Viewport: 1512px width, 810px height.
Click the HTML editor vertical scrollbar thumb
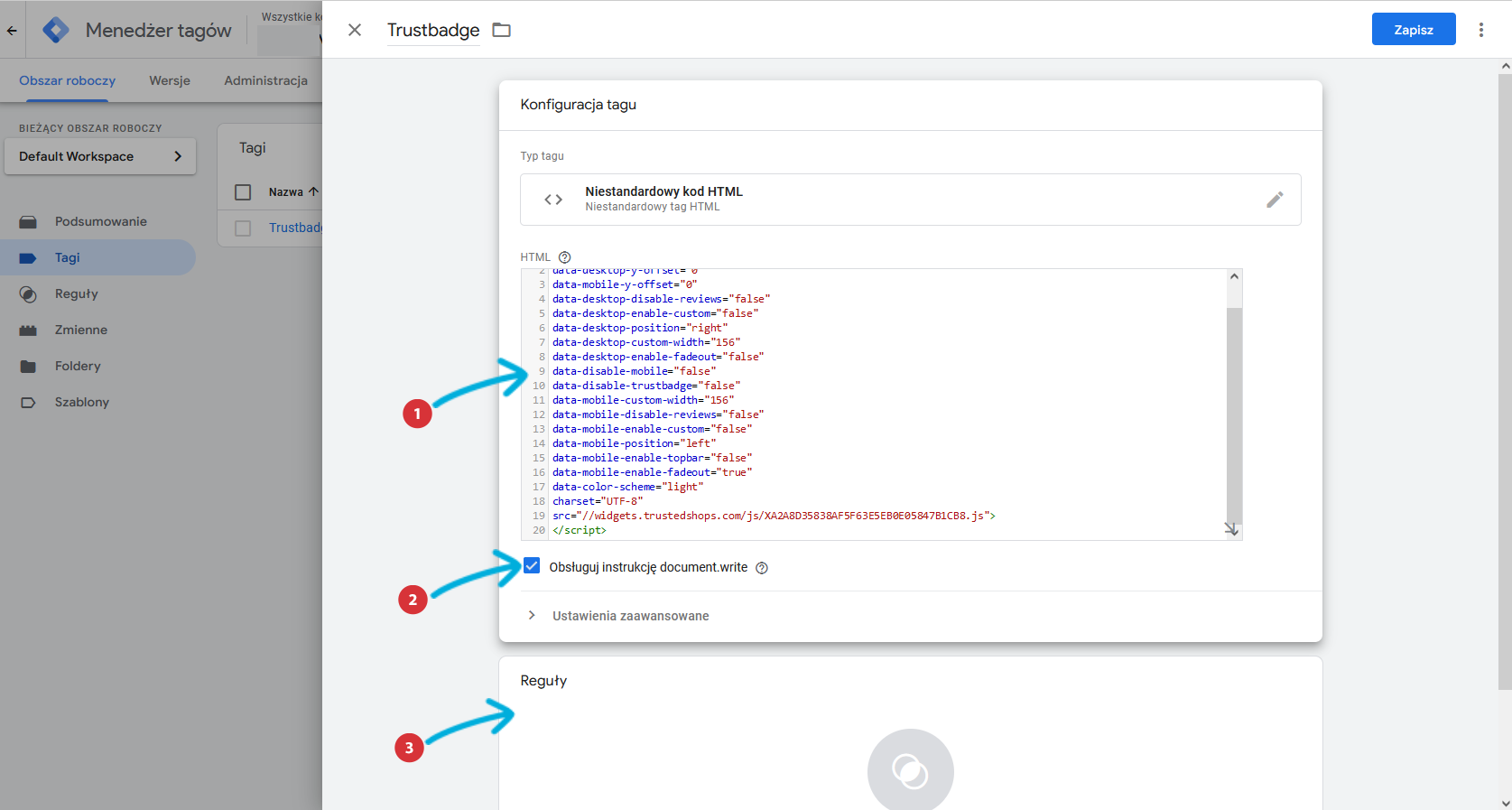click(x=1234, y=415)
